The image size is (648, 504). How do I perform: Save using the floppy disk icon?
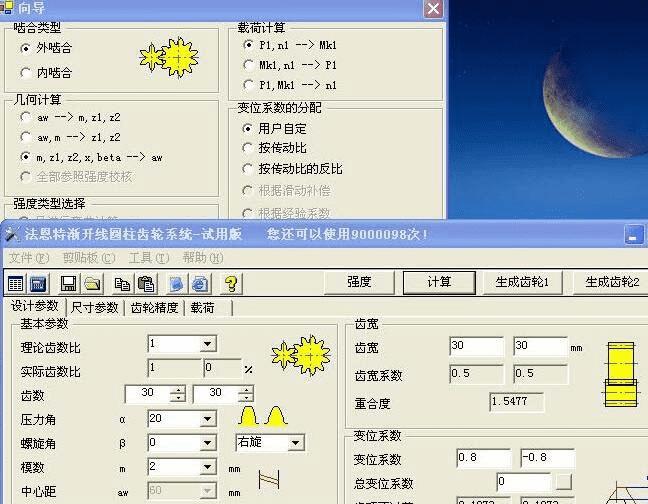pyautogui.click(x=68, y=283)
